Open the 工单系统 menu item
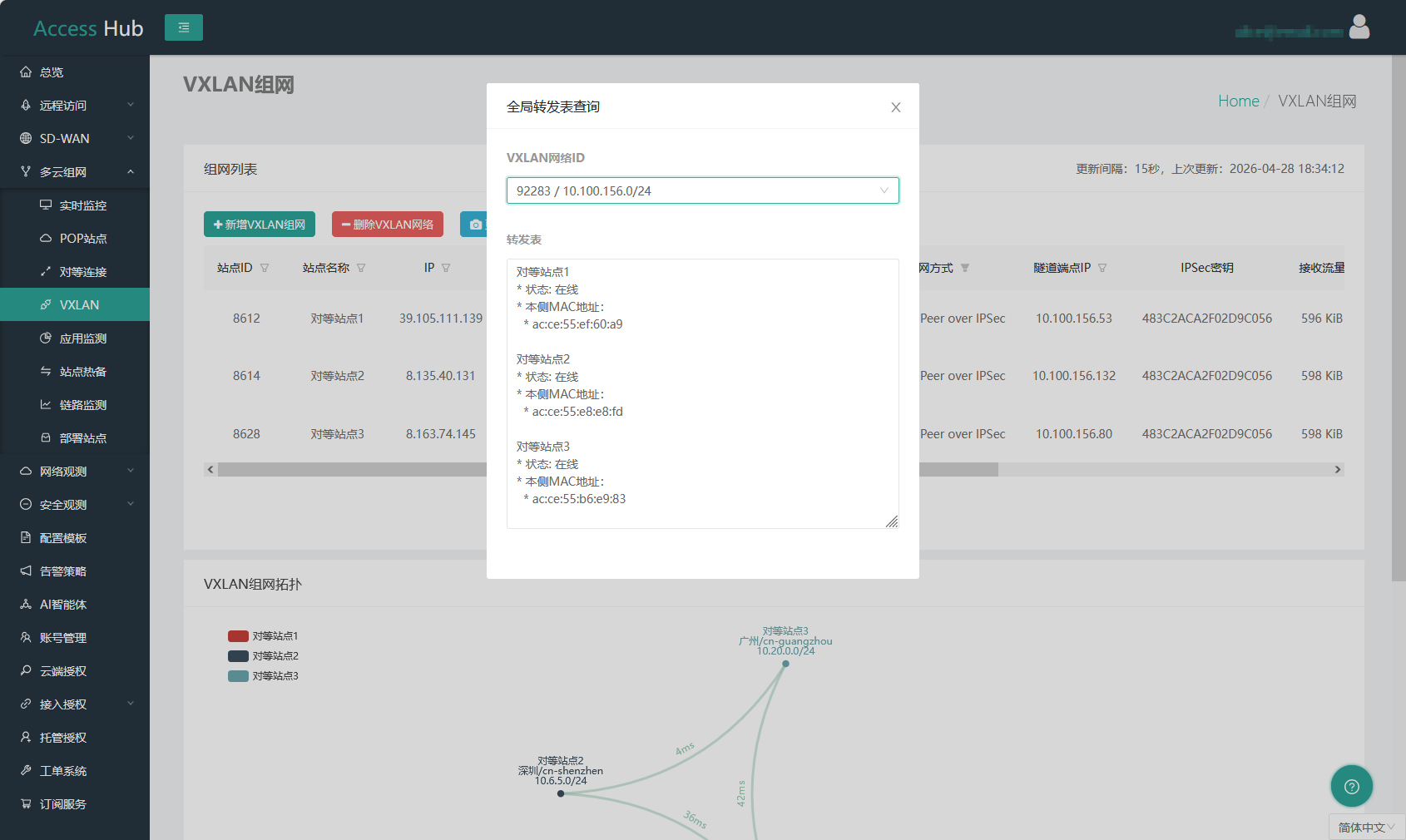Image resolution: width=1406 pixels, height=840 pixels. (75, 771)
